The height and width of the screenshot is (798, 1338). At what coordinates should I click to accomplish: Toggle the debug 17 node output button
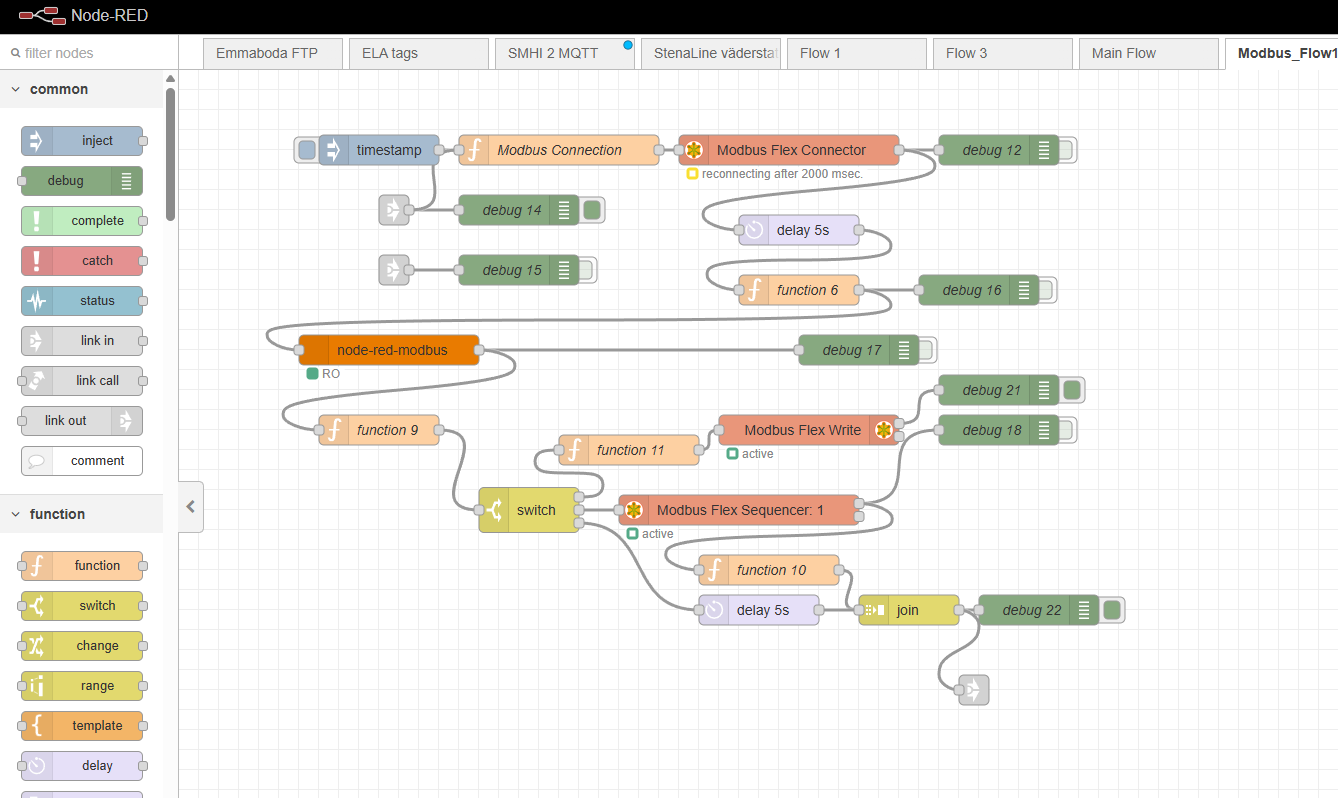pos(925,350)
